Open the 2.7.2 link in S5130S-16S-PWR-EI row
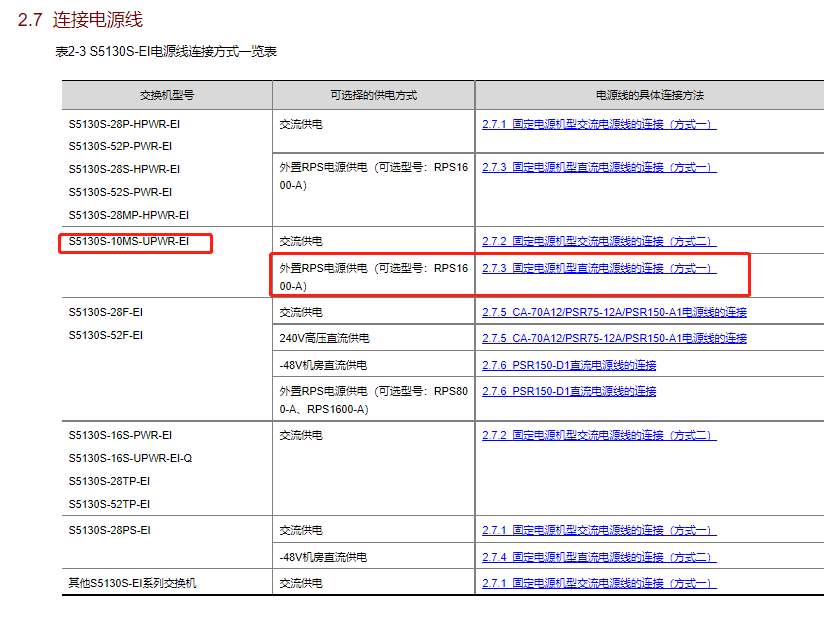824x617 pixels. (599, 436)
